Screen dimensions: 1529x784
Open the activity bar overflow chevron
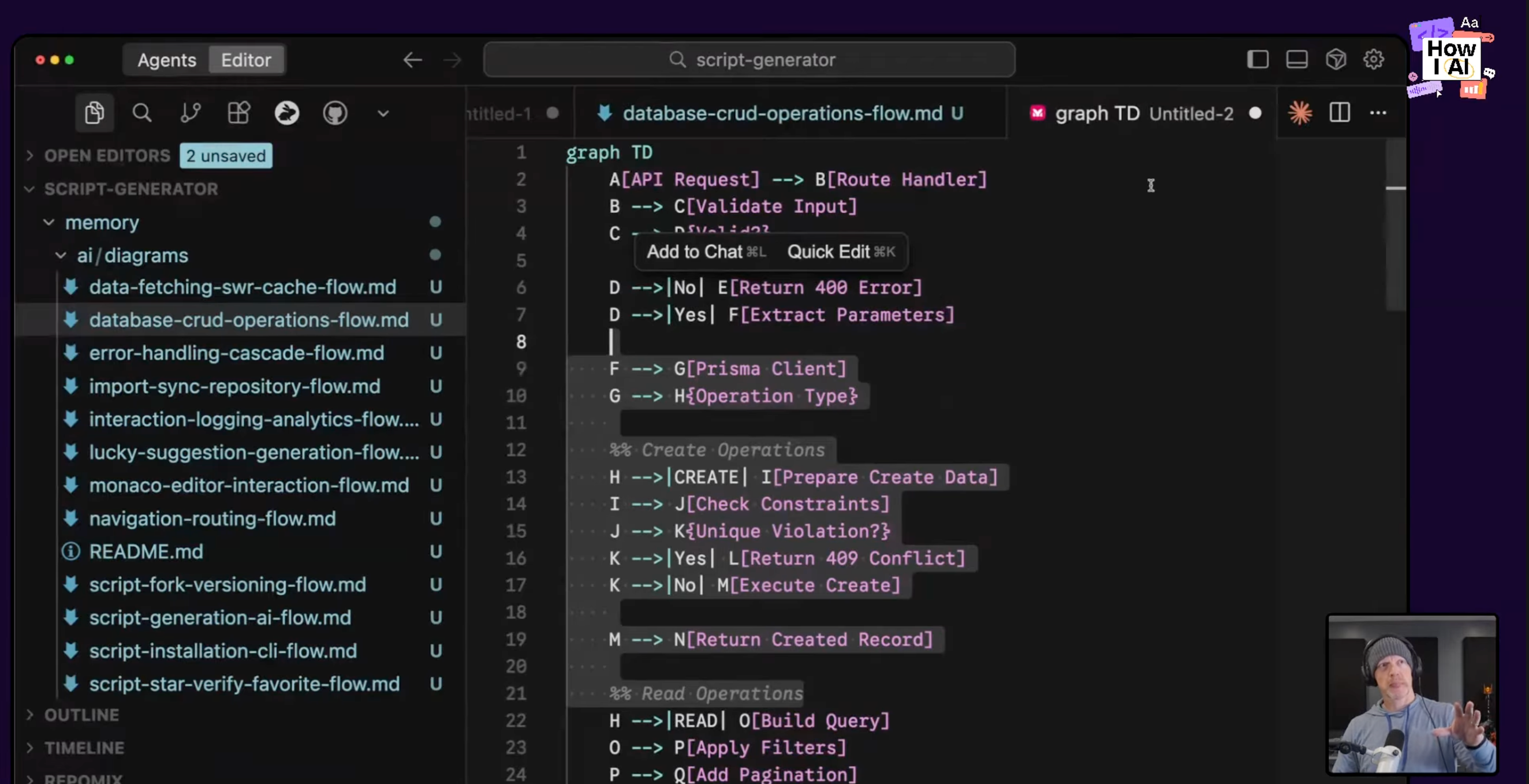tap(383, 113)
